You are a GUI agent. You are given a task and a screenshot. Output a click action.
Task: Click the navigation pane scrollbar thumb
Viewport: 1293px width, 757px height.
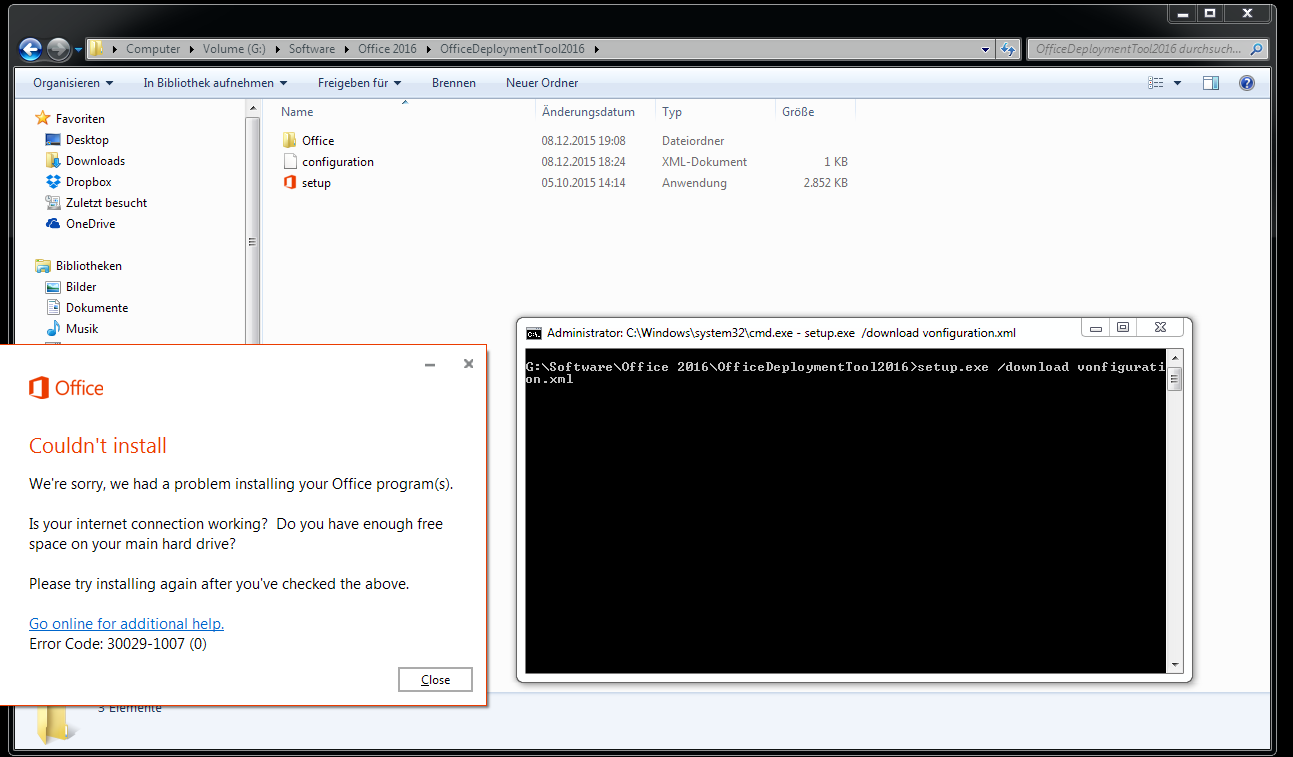[x=252, y=241]
